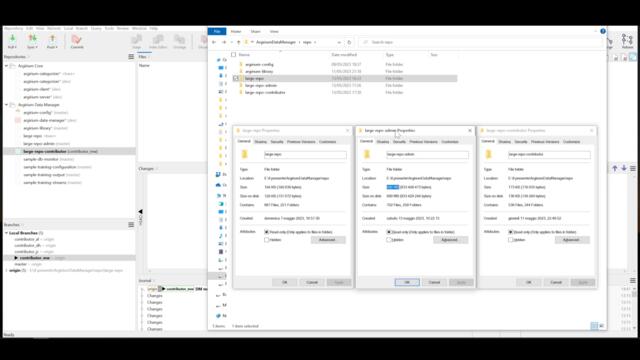Click the up arrow icon at journal panel right

pyautogui.click(x=615, y=168)
